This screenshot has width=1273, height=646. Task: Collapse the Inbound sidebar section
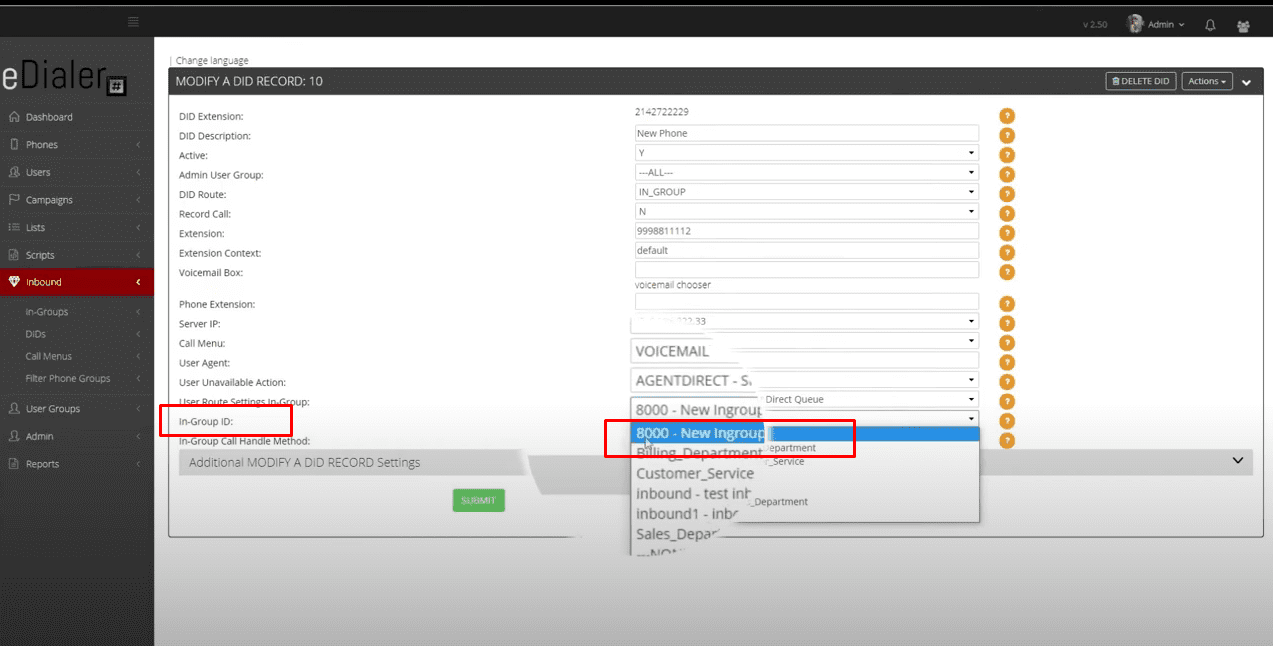[x=76, y=282]
